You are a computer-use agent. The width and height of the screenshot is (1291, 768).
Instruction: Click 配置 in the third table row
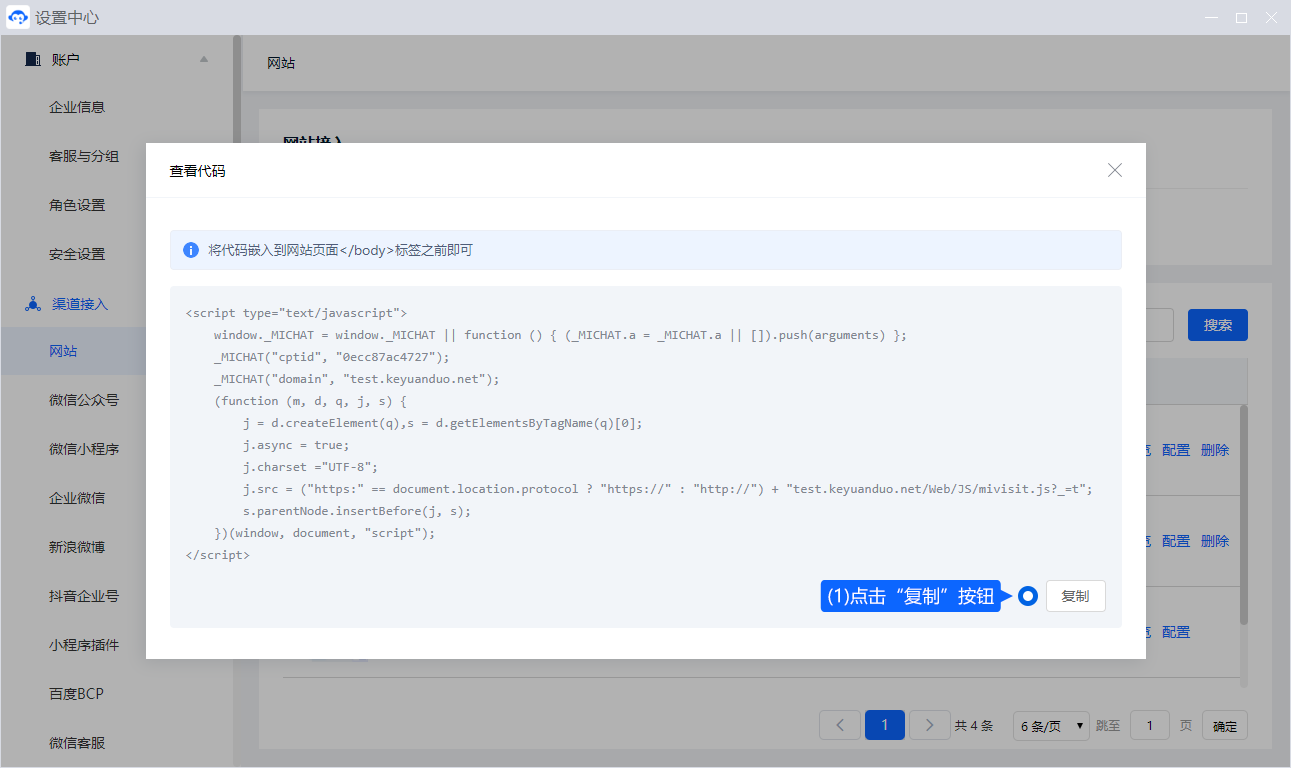[x=1176, y=632]
